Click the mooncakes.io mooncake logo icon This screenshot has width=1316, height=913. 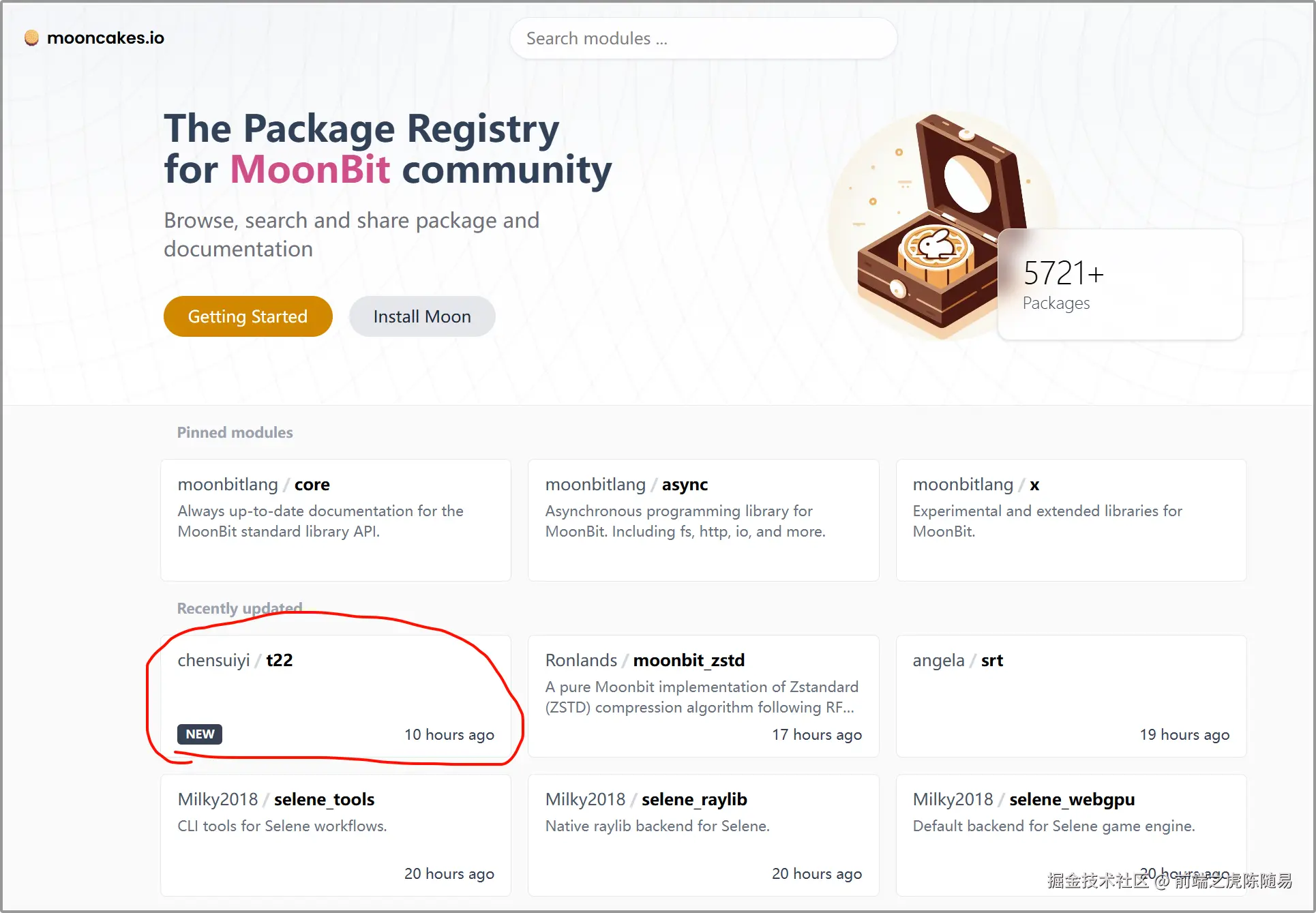pyautogui.click(x=31, y=38)
